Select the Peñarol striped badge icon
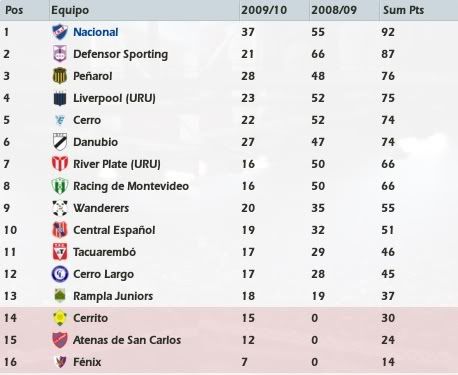This screenshot has width=458, height=375. tap(60, 76)
